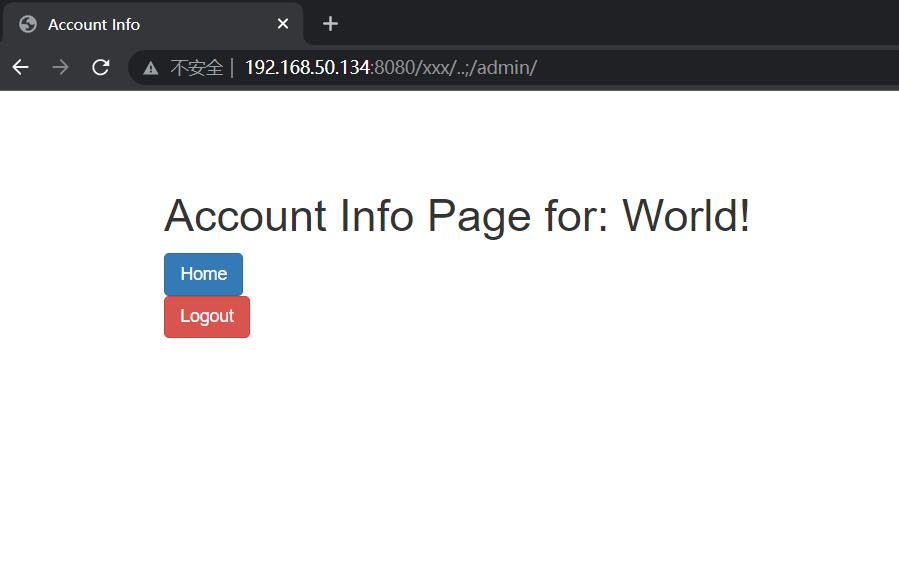The height and width of the screenshot is (564, 899).
Task: Click empty address bar space after URL
Action: point(717,68)
